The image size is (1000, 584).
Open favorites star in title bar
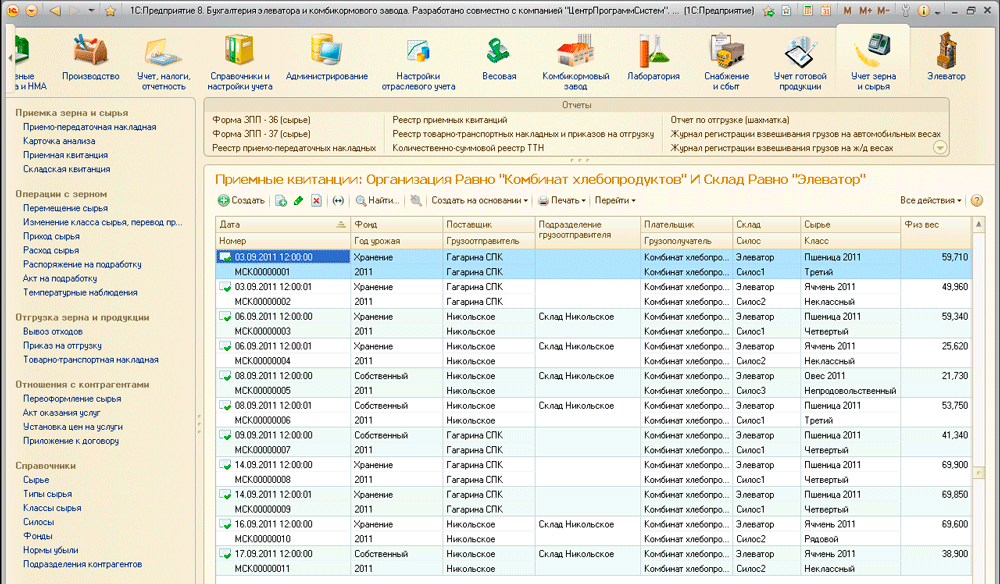tap(110, 11)
